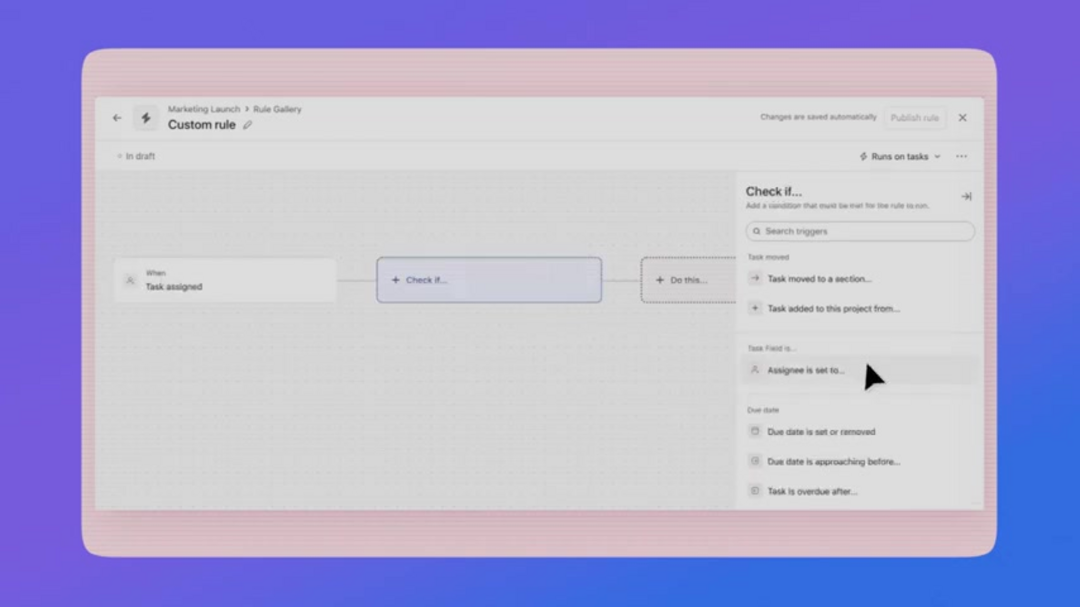Screen dimensions: 1080x607
Task: Open Marketing Launch breadcrumb link
Action: pyautogui.click(x=203, y=109)
